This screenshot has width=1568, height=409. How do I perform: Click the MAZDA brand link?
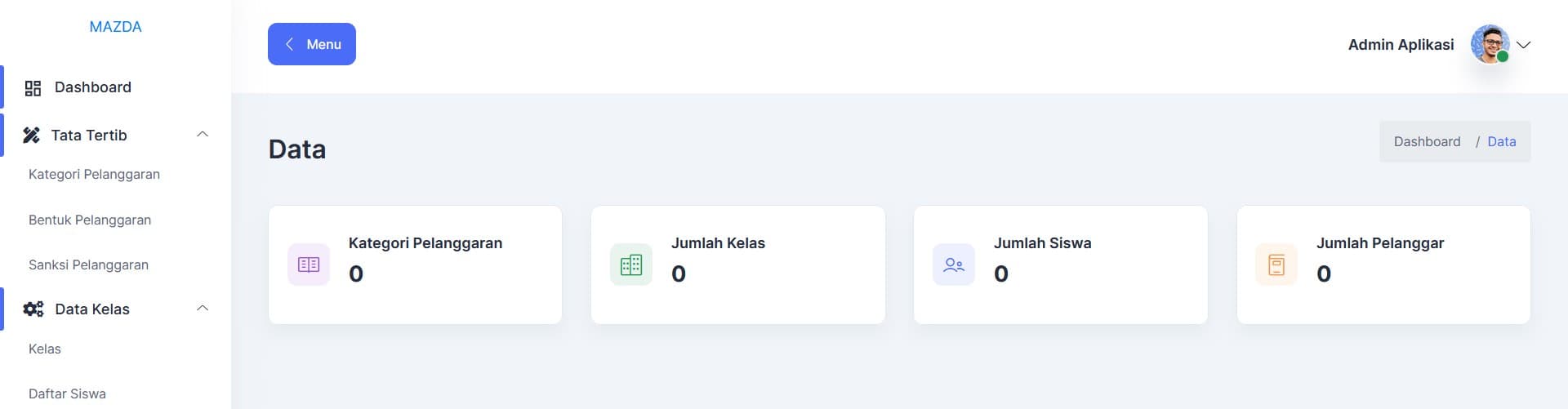[115, 27]
